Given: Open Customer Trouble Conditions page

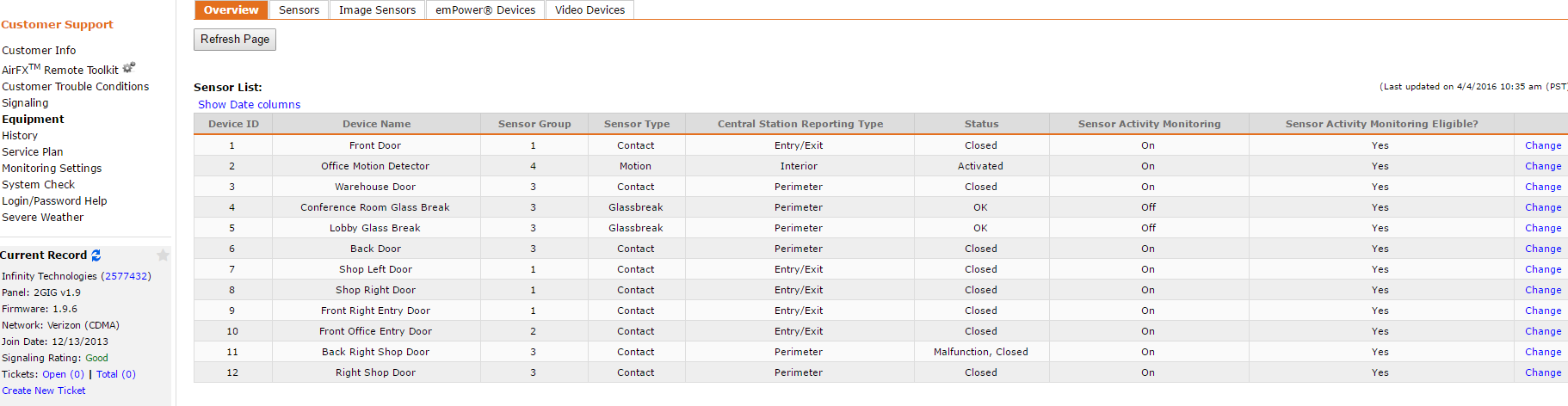Looking at the screenshot, I should click(75, 87).
